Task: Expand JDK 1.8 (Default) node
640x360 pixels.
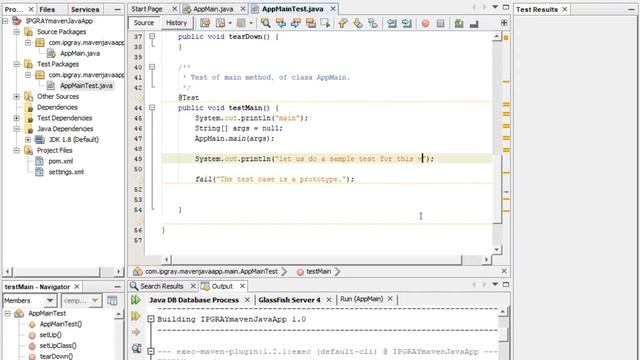Action: (28, 140)
